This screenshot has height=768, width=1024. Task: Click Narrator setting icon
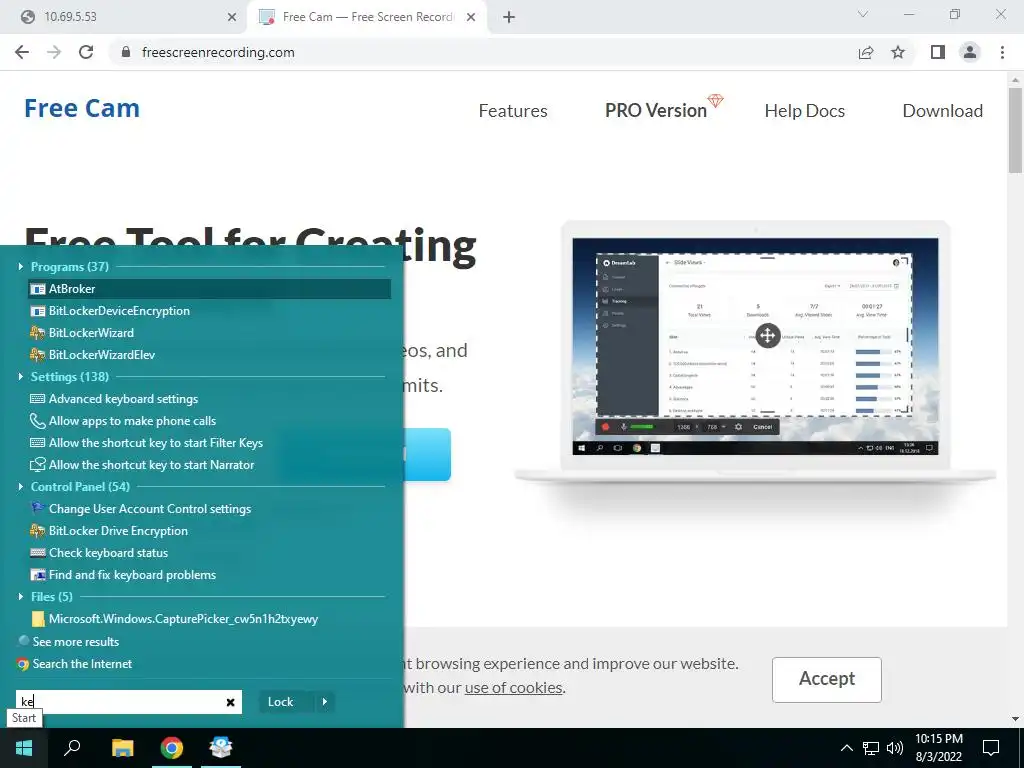coord(38,465)
